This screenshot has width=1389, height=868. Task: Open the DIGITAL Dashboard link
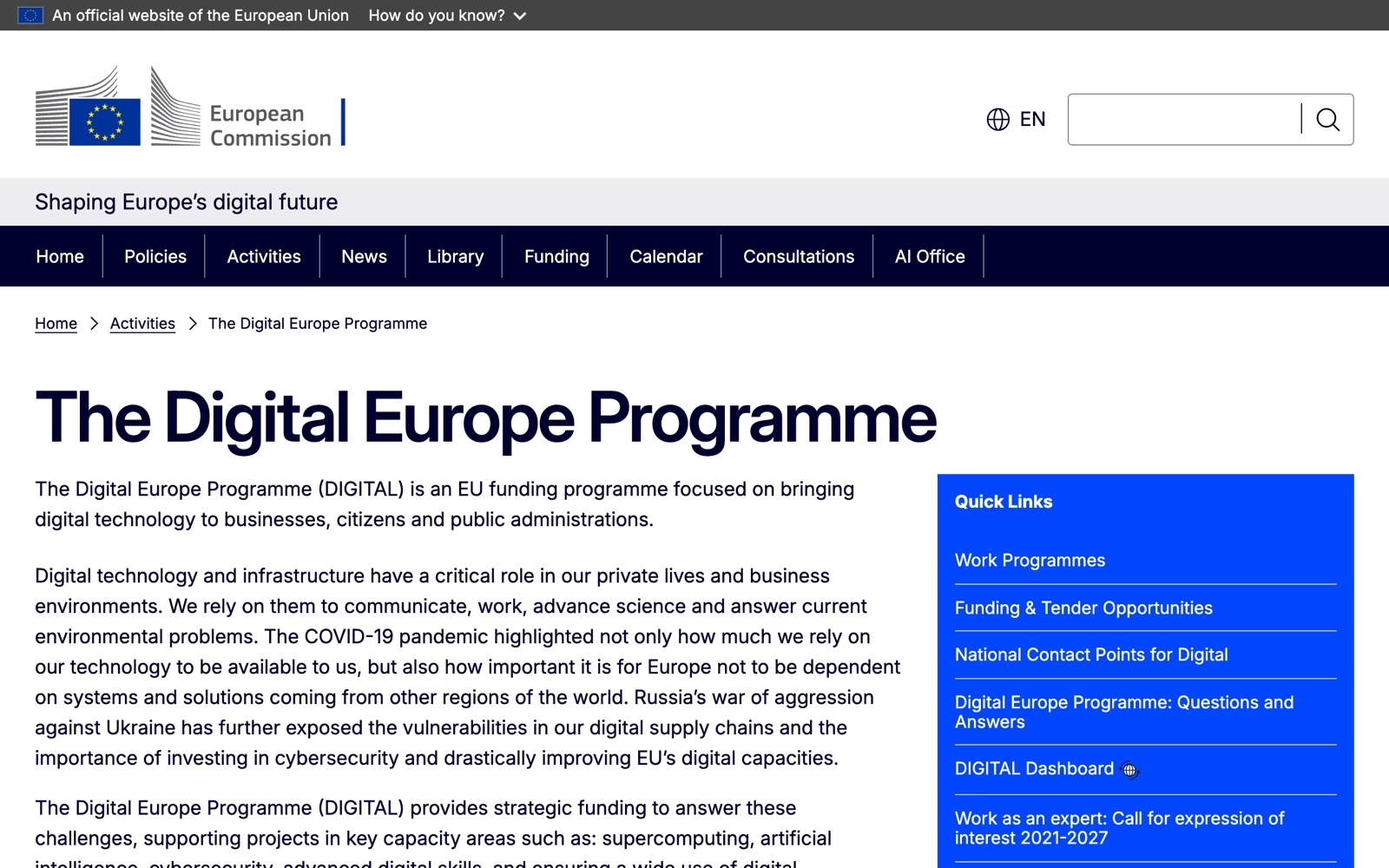click(x=1034, y=769)
